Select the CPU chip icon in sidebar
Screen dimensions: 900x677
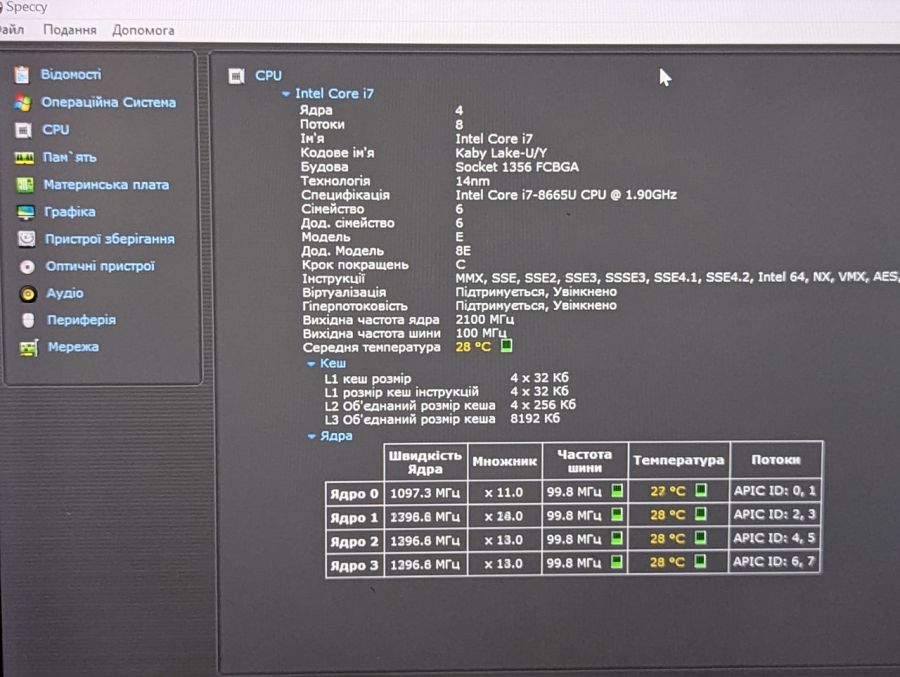coord(24,130)
